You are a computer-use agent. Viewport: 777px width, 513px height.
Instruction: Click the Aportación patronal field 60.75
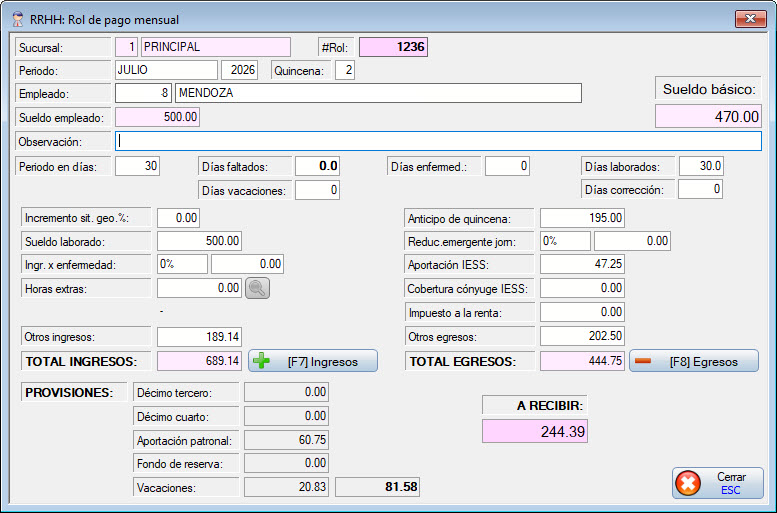[286, 440]
